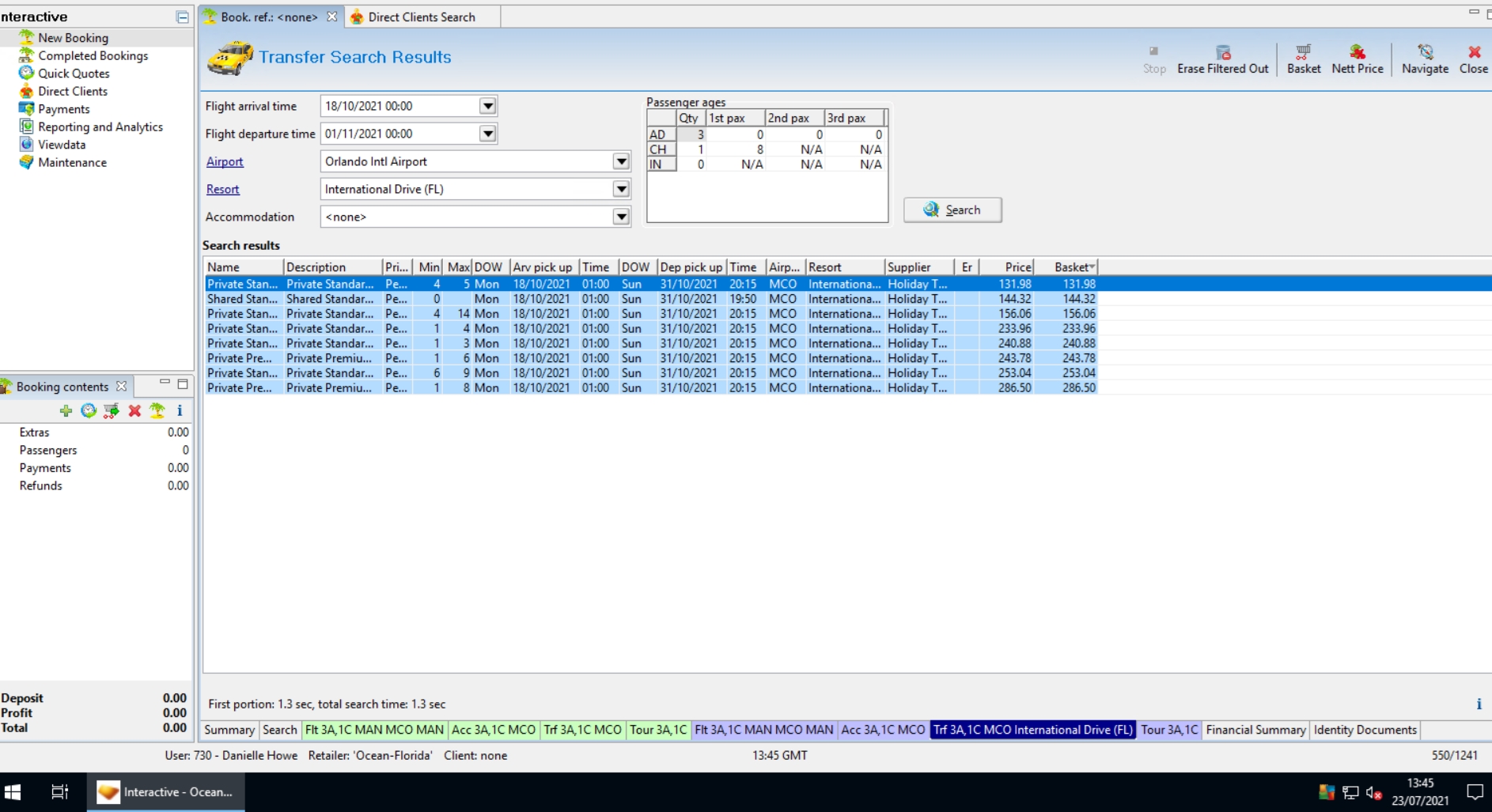Open the Resort dropdown arrow
The width and height of the screenshot is (1492, 812).
pos(621,189)
